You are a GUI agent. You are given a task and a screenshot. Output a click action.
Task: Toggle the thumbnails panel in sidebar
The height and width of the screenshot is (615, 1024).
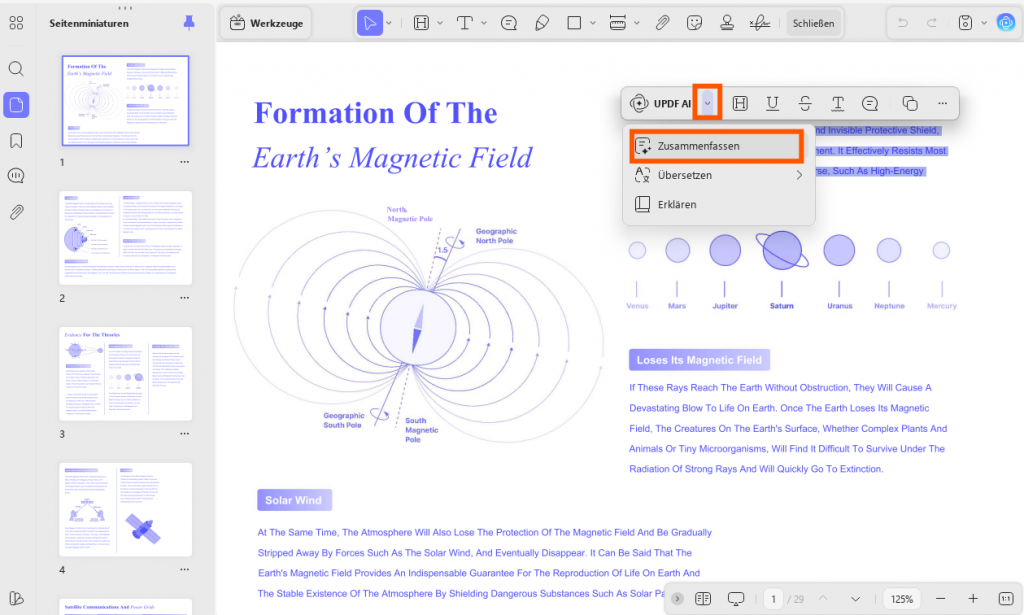pos(16,104)
